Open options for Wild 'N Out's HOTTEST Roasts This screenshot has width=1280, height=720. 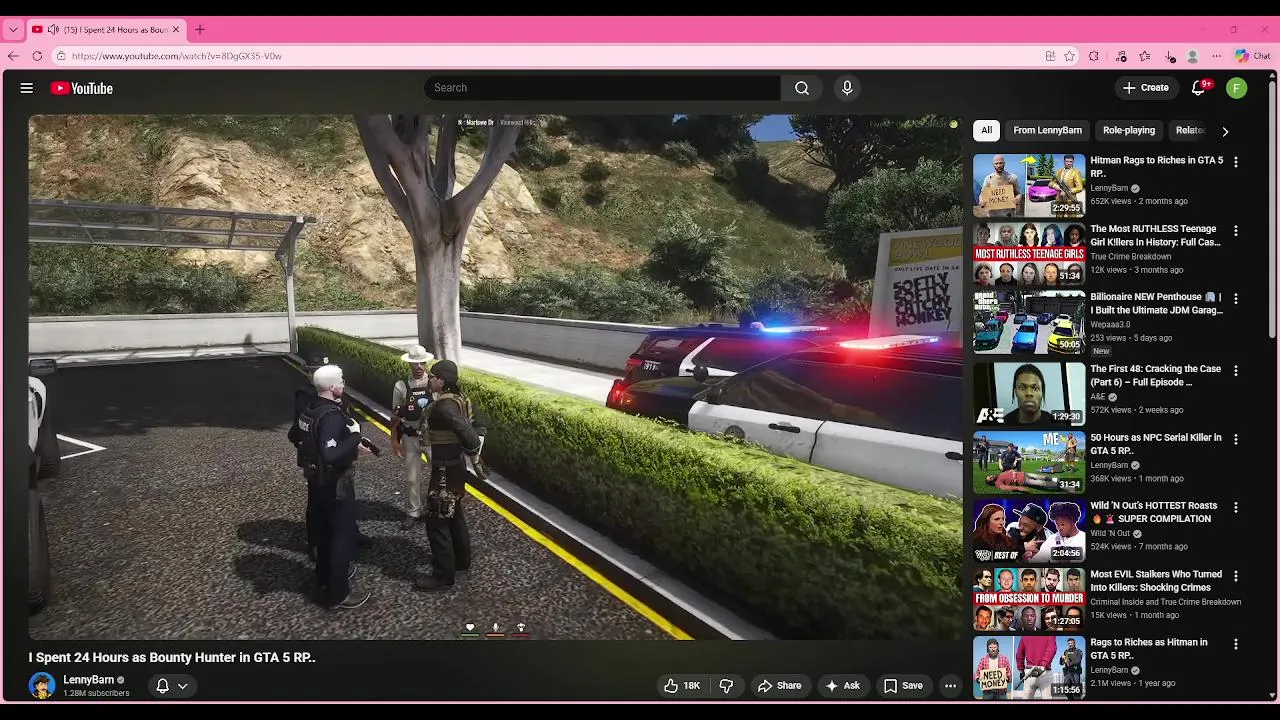[x=1236, y=508]
